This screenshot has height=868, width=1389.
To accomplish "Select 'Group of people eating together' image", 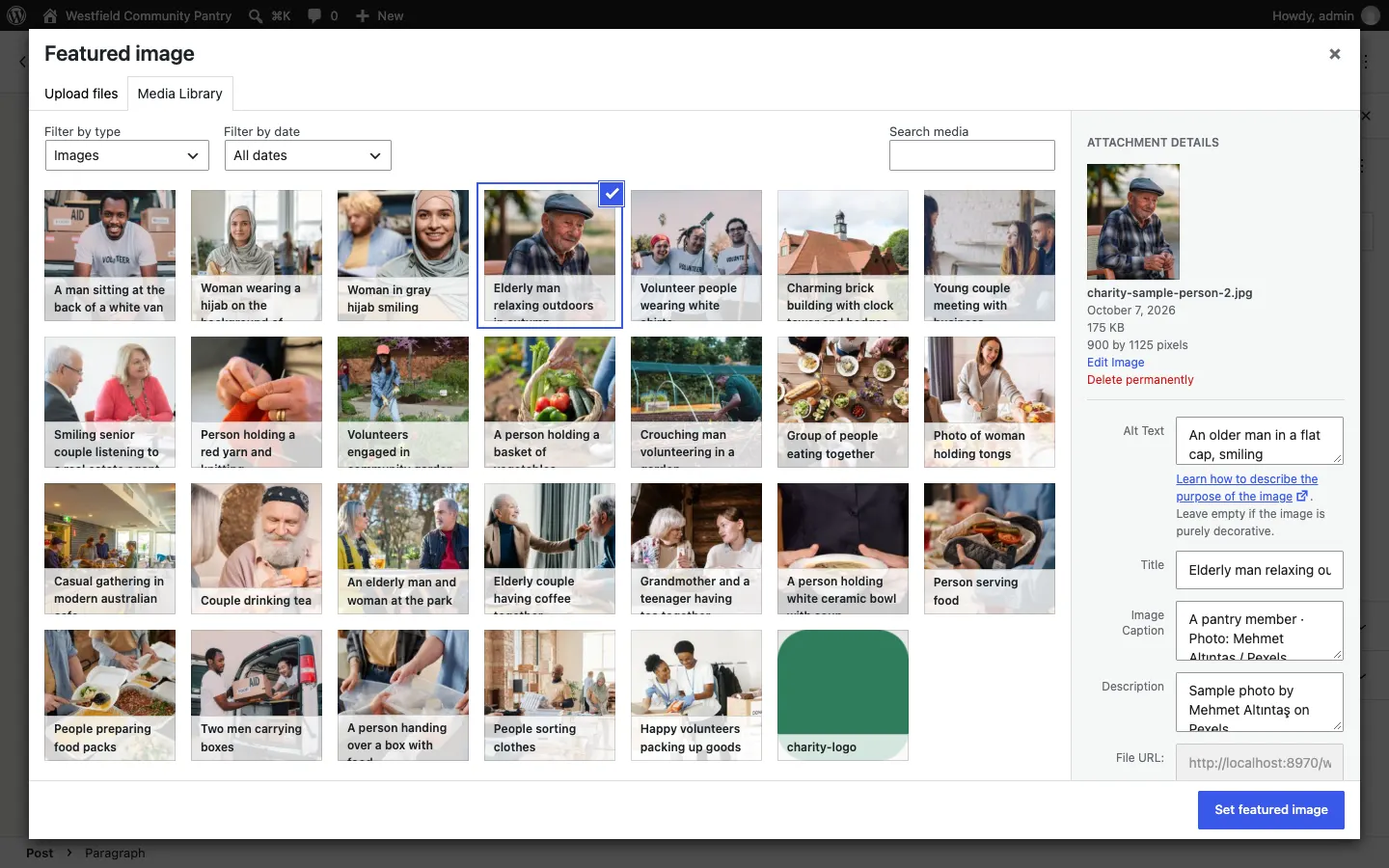I will 843,402.
